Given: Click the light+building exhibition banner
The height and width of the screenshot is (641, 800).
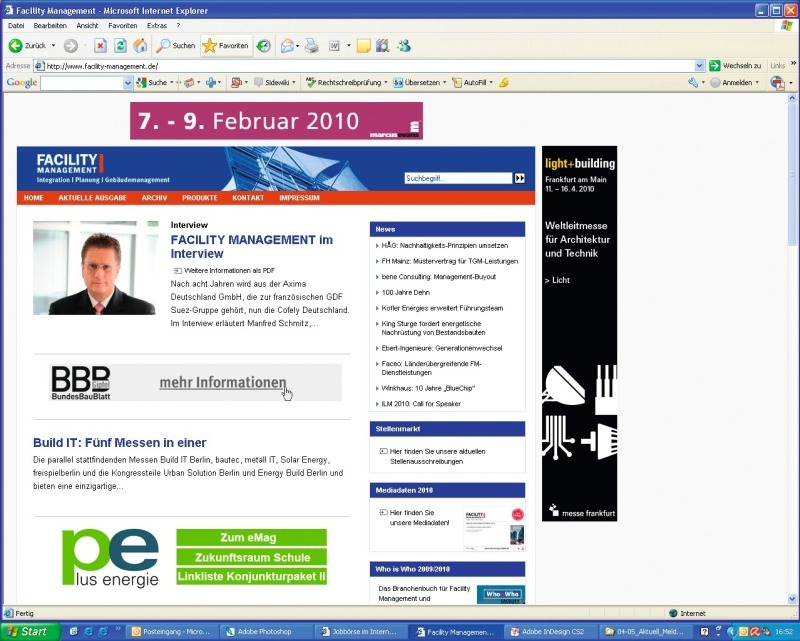Looking at the screenshot, I should click(579, 333).
